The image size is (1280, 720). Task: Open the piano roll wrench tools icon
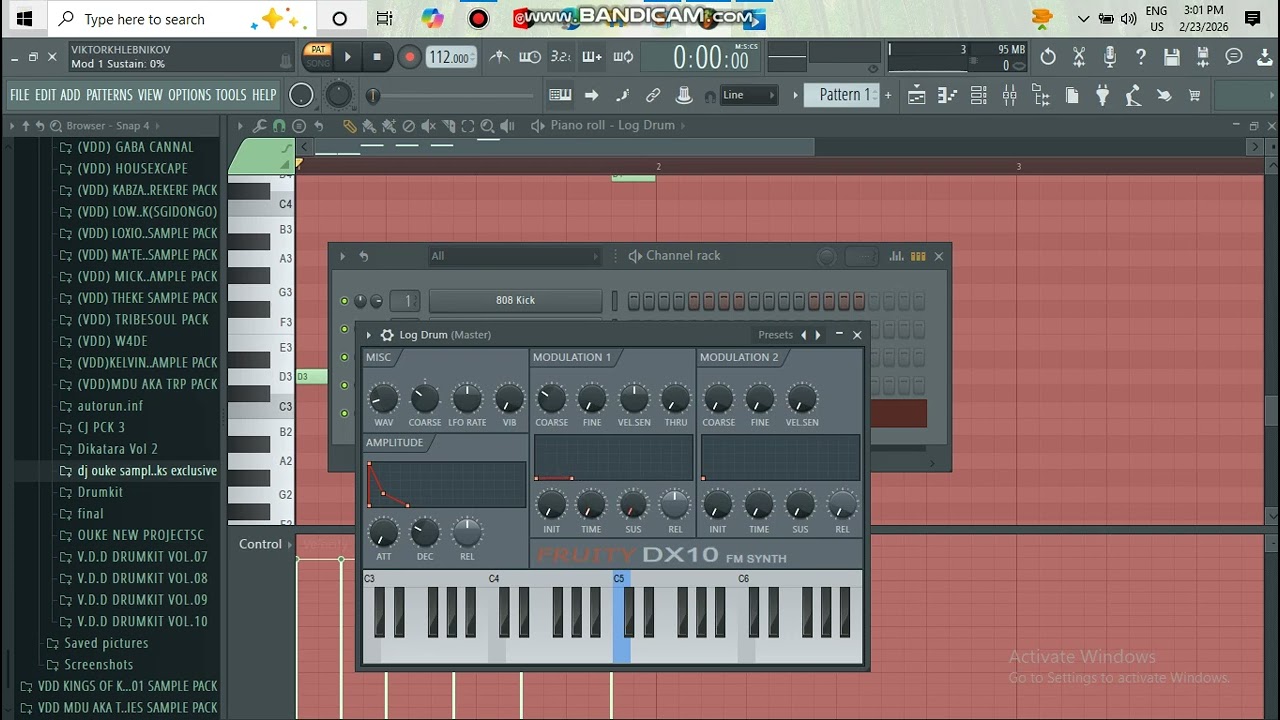click(x=260, y=126)
